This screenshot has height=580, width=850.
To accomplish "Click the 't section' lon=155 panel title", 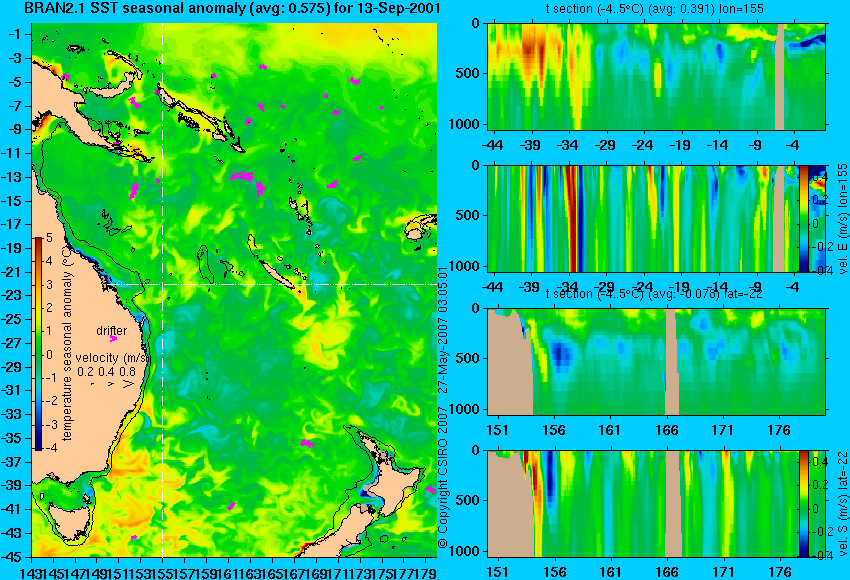I will tap(654, 9).
